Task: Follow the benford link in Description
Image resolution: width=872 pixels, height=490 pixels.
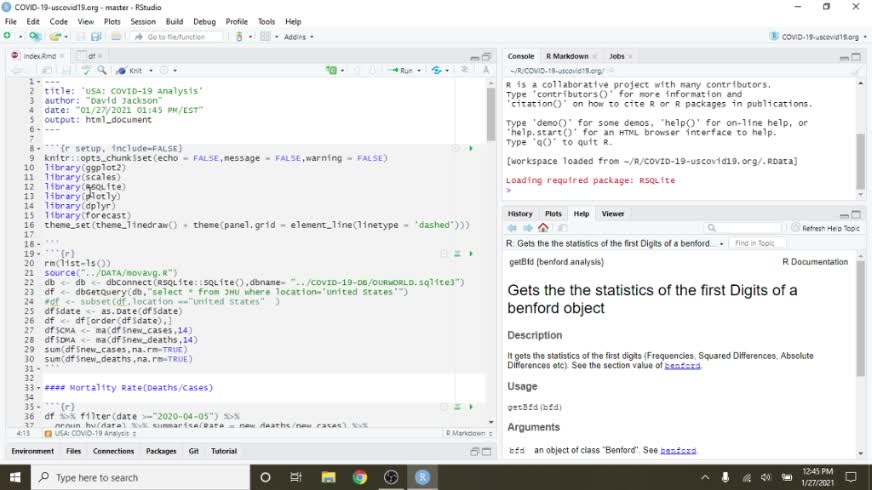Action: click(682, 365)
